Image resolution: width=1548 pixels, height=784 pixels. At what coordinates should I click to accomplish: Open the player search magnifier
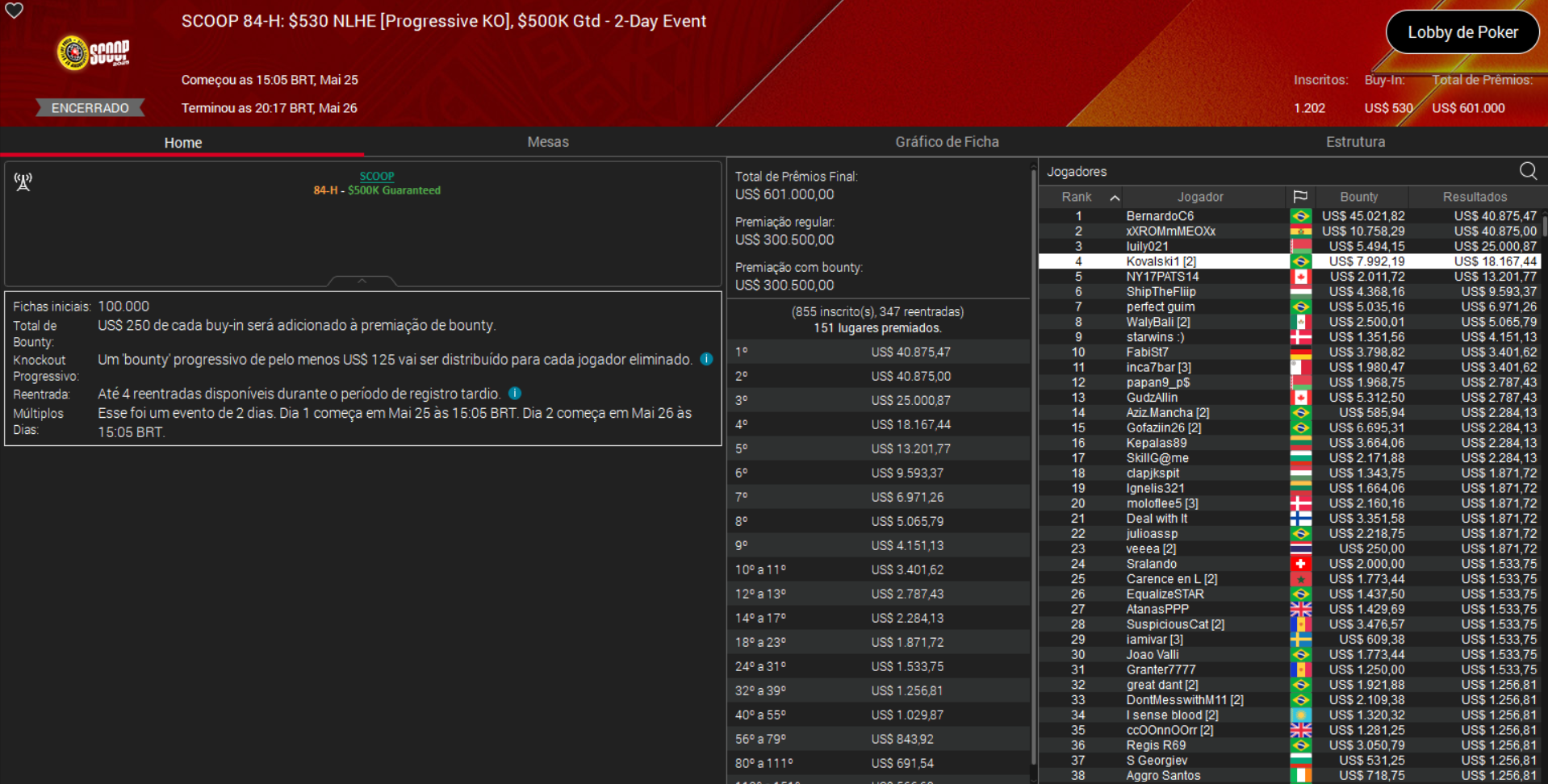tap(1528, 171)
